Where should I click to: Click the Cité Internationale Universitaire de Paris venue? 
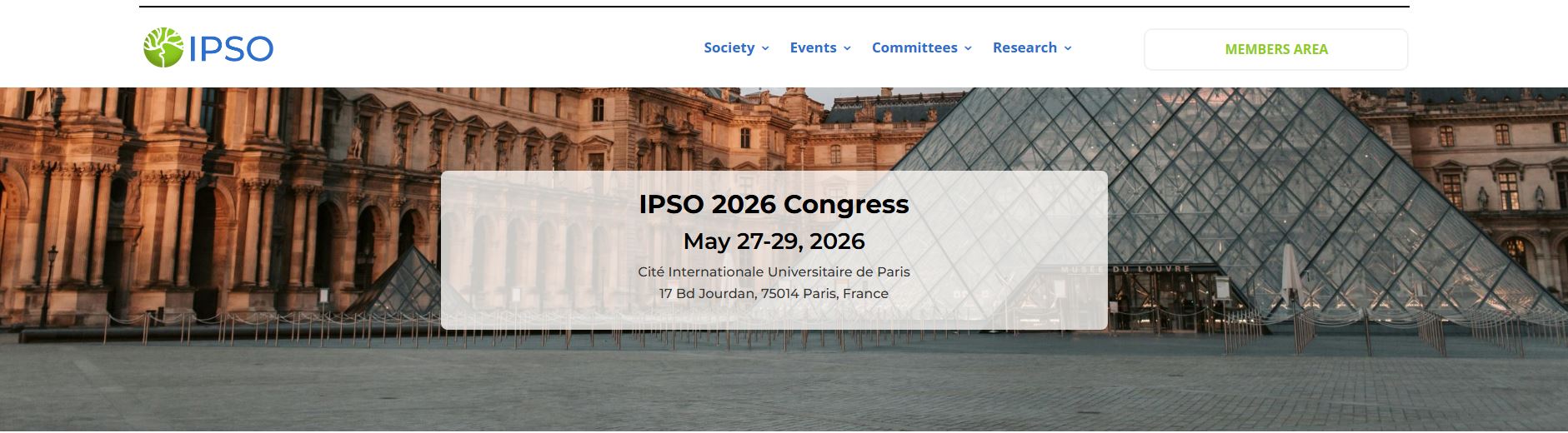[774, 272]
